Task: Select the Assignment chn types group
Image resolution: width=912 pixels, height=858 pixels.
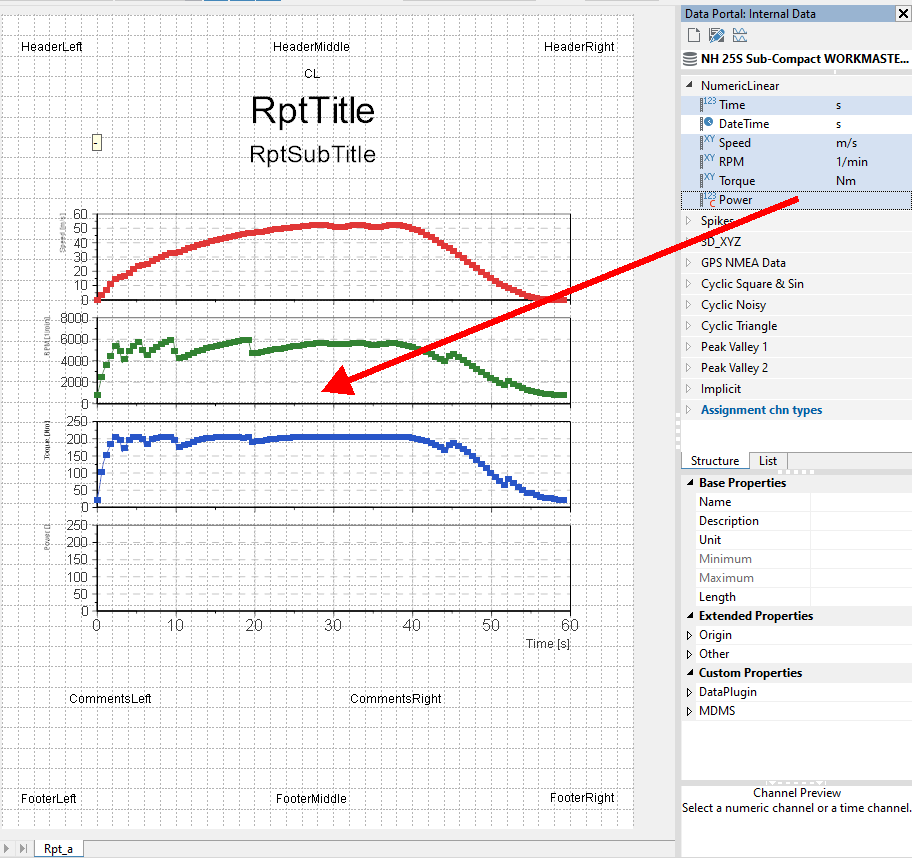Action: 761,410
